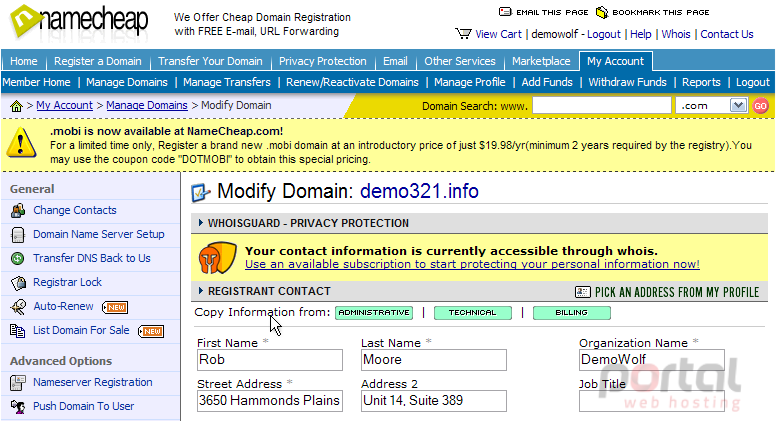Click the red GO search button
Image resolution: width=776 pixels, height=422 pixels.
(760, 106)
